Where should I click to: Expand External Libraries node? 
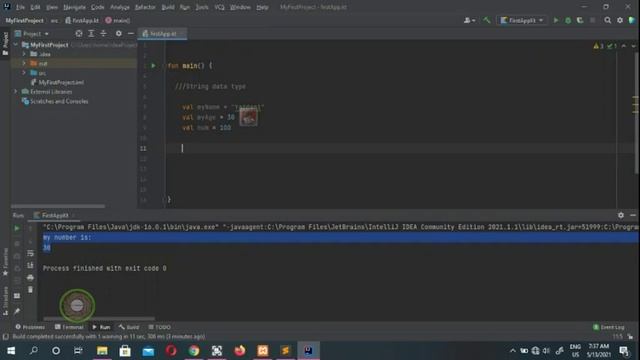pos(16,91)
